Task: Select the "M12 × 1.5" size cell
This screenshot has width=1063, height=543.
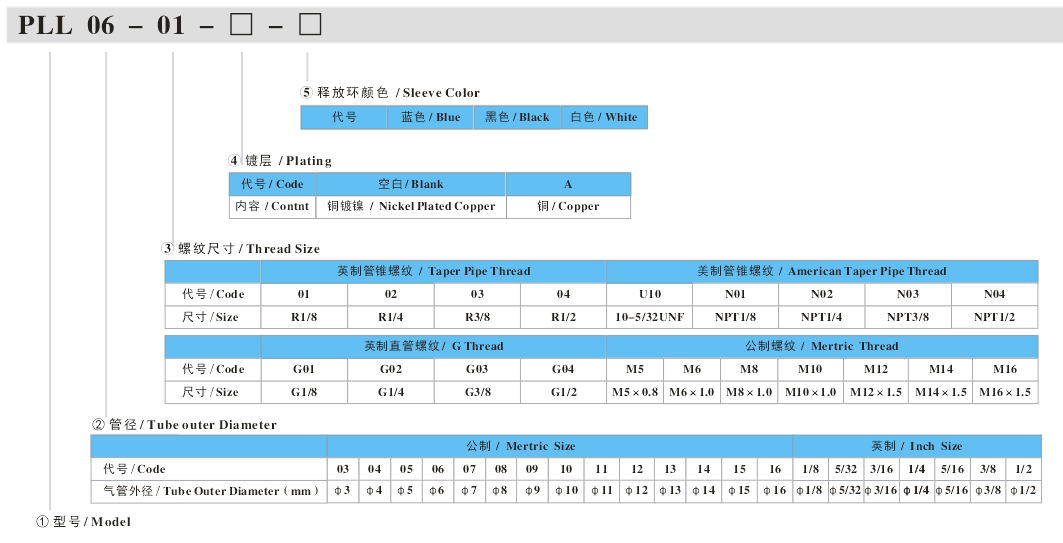Action: pos(876,393)
